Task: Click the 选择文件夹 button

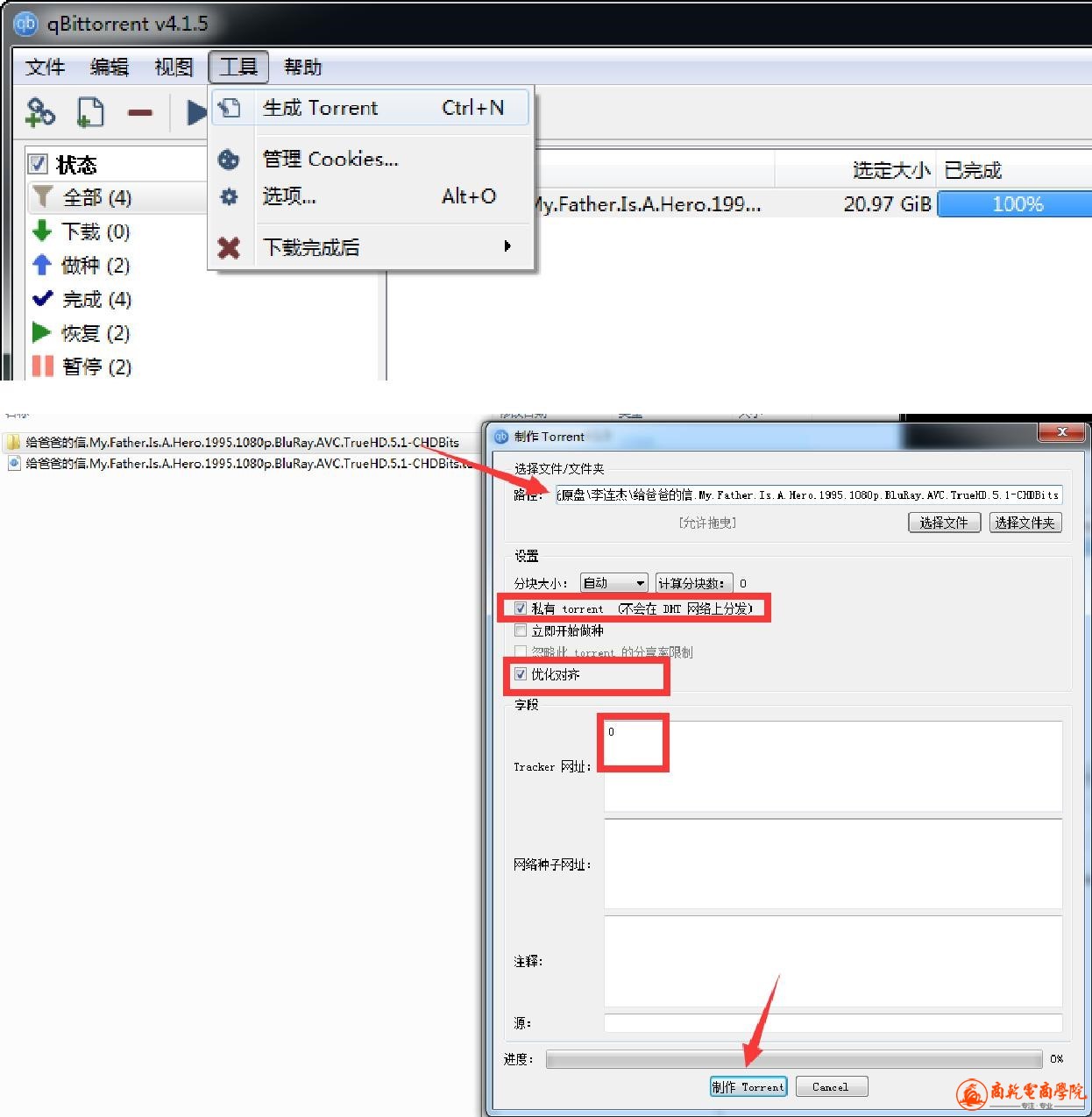Action: (1025, 523)
